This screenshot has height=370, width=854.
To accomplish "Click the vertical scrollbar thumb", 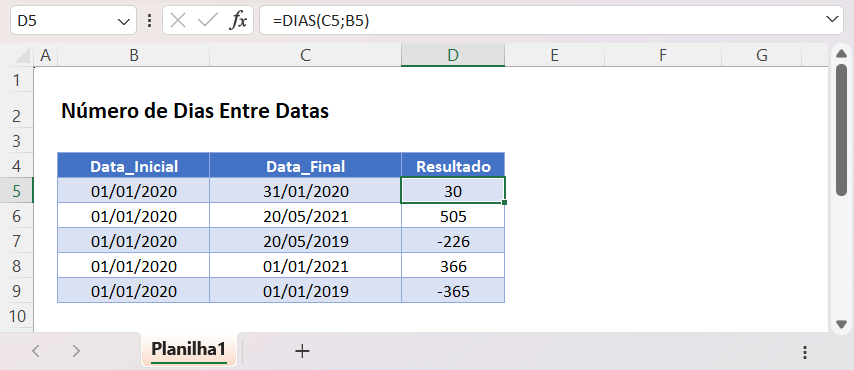I will 841,129.
